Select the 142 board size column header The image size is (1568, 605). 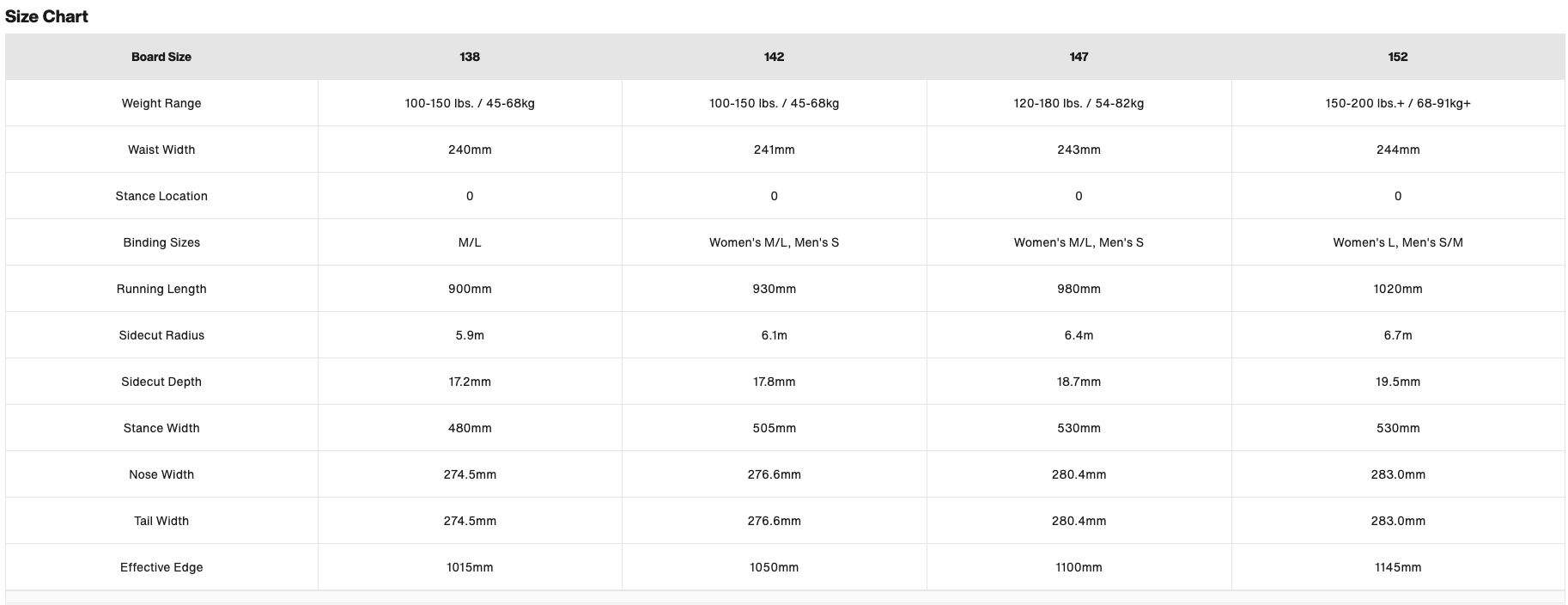click(774, 57)
